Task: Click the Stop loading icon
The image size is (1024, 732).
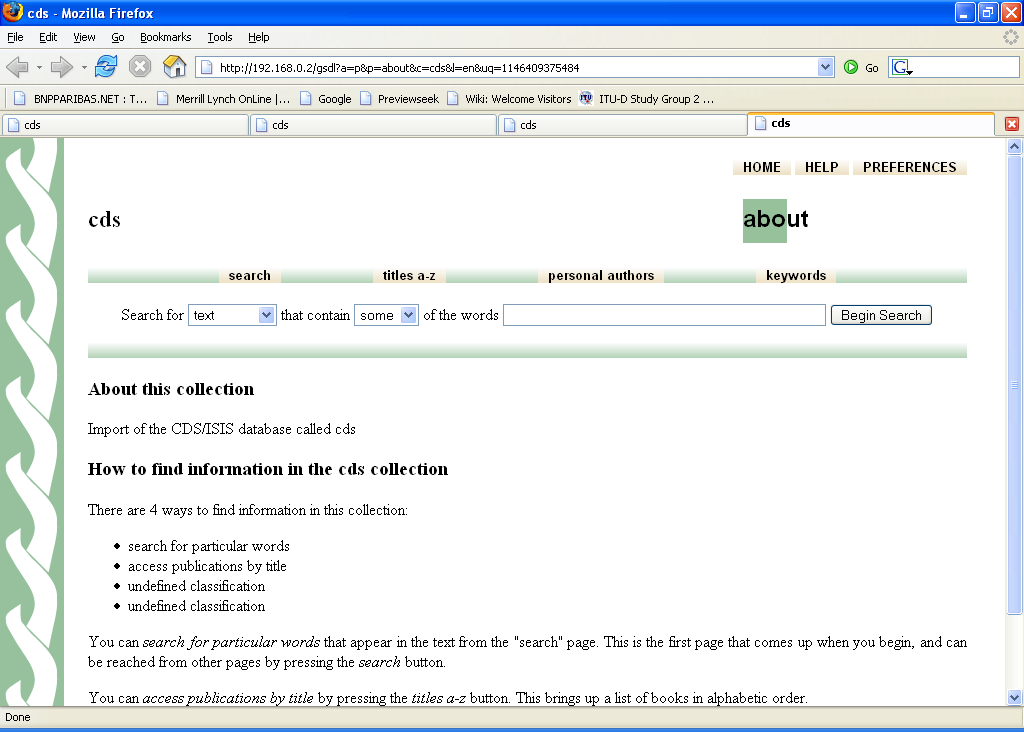Action: pyautogui.click(x=140, y=68)
